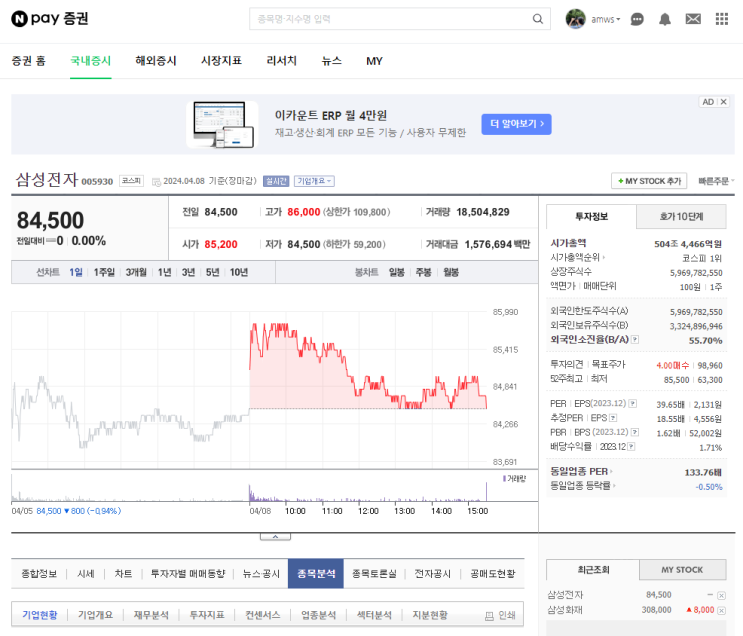Open the 재무분석 sub-tab
The width and height of the screenshot is (743, 636).
[x=151, y=615]
